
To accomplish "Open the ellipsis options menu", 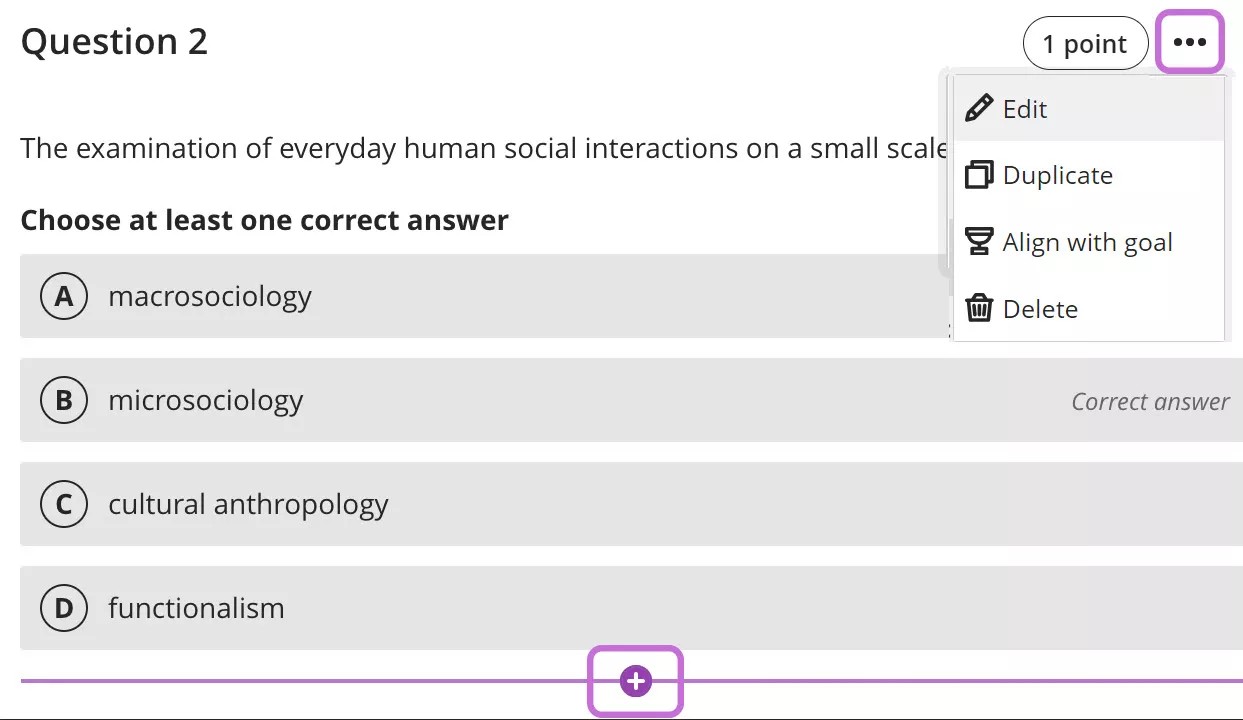I will [1189, 42].
